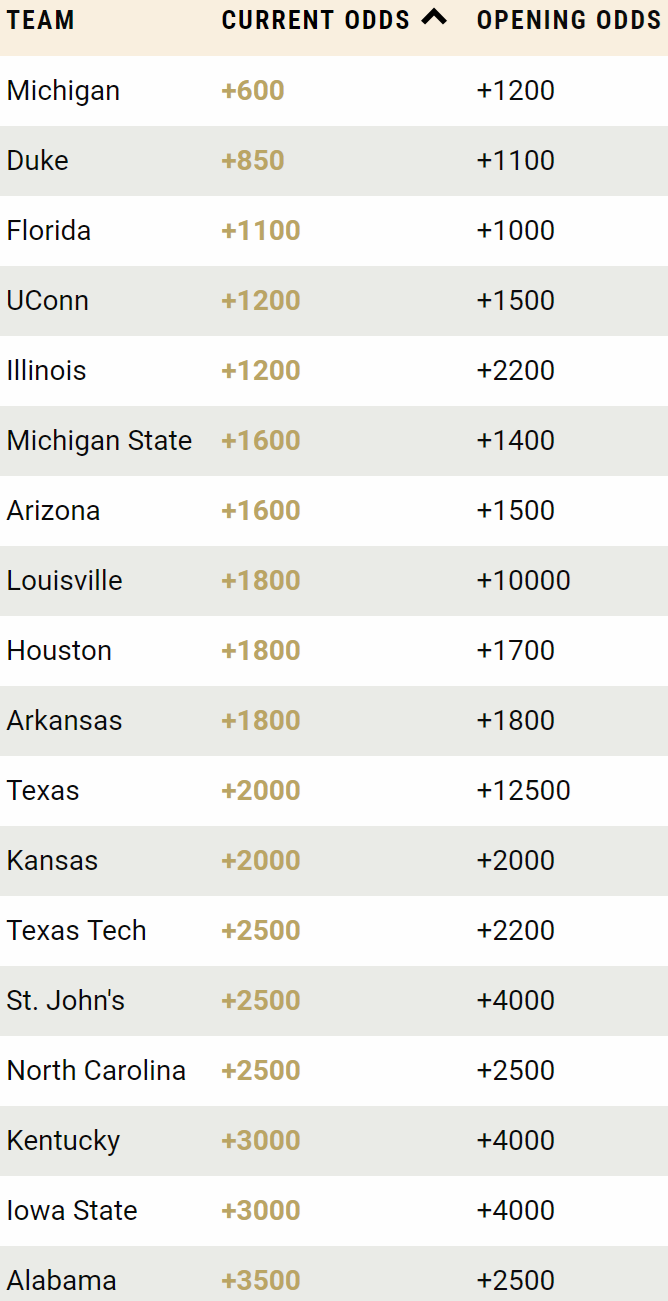
Task: Select Kansas current odds +2000
Action: pos(261,861)
